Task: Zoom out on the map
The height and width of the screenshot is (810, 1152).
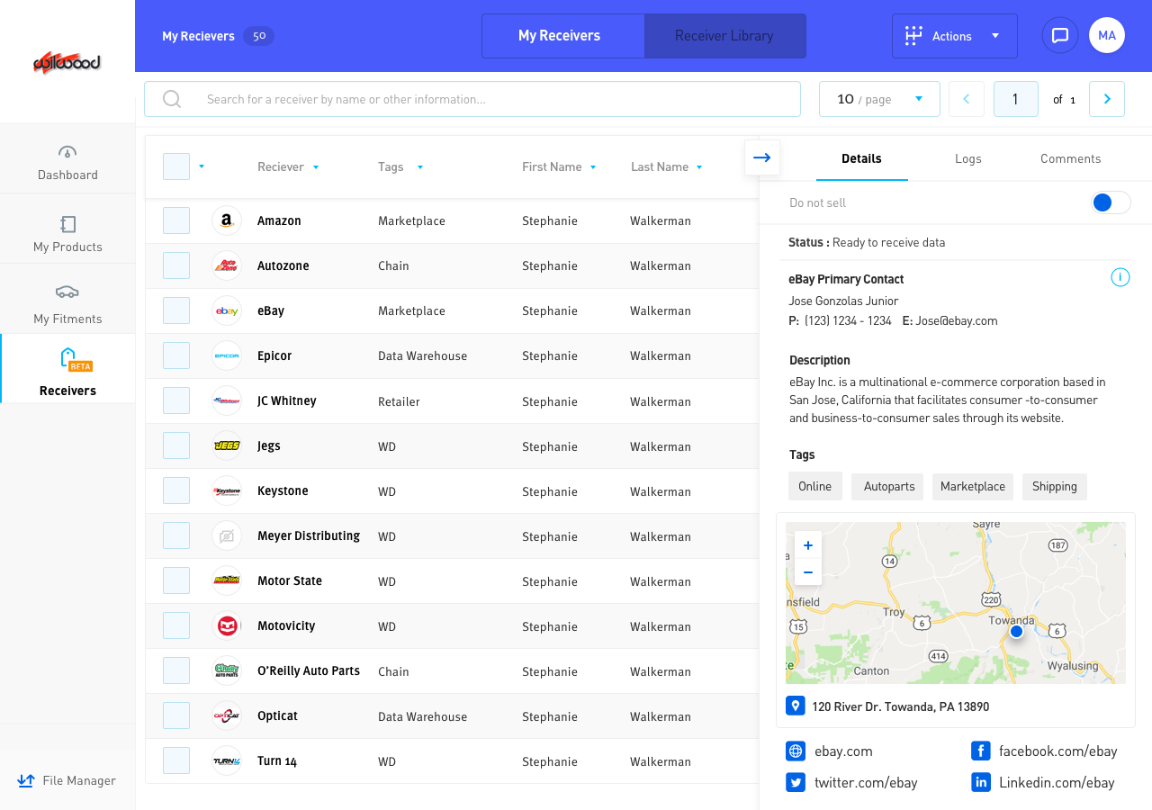Action: pyautogui.click(x=807, y=572)
